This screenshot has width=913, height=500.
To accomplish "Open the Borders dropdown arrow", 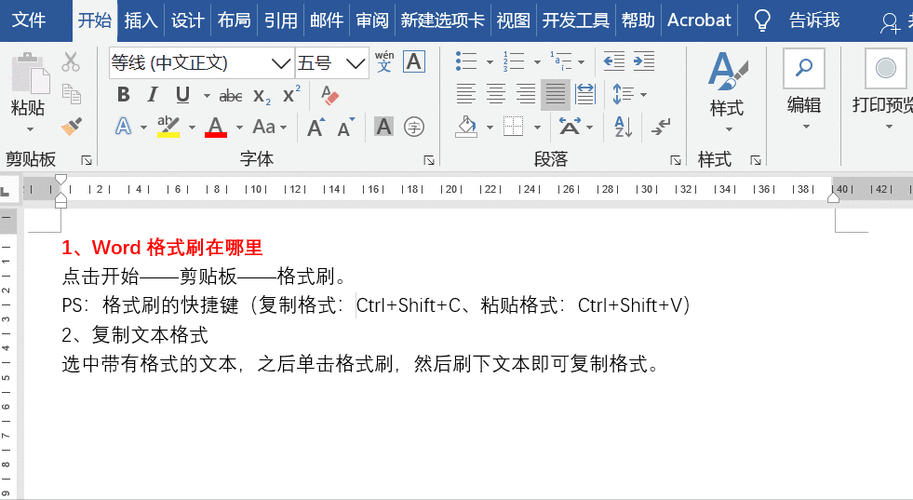I will click(x=537, y=127).
